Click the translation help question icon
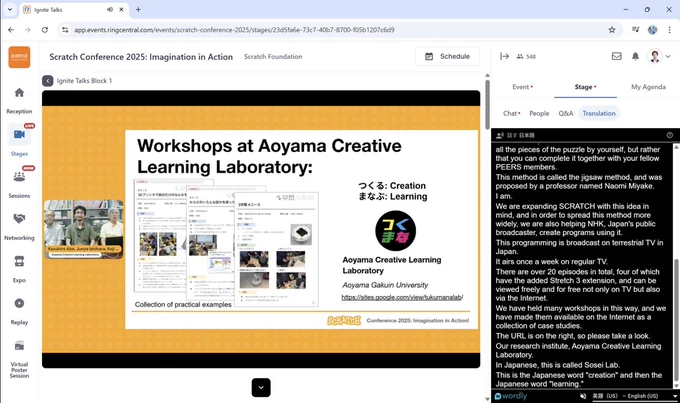The height and width of the screenshot is (403, 680). pyautogui.click(x=670, y=135)
